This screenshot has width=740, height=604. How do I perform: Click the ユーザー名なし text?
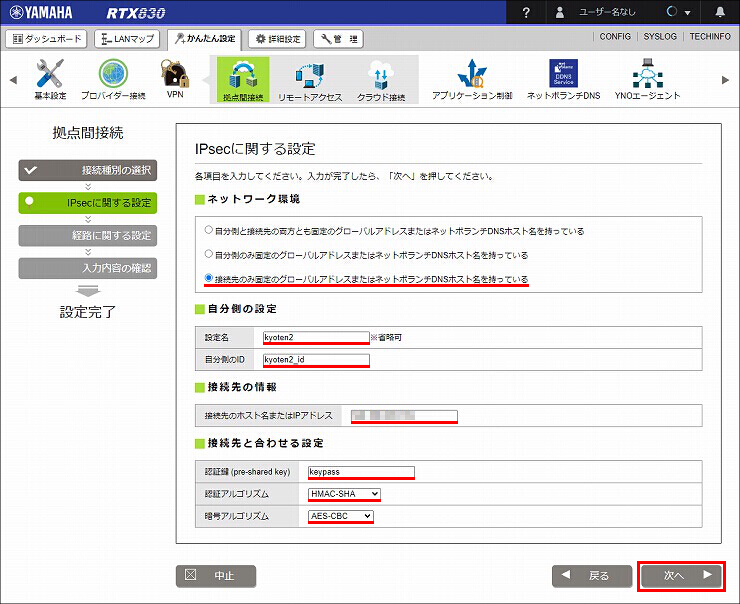[x=607, y=13]
